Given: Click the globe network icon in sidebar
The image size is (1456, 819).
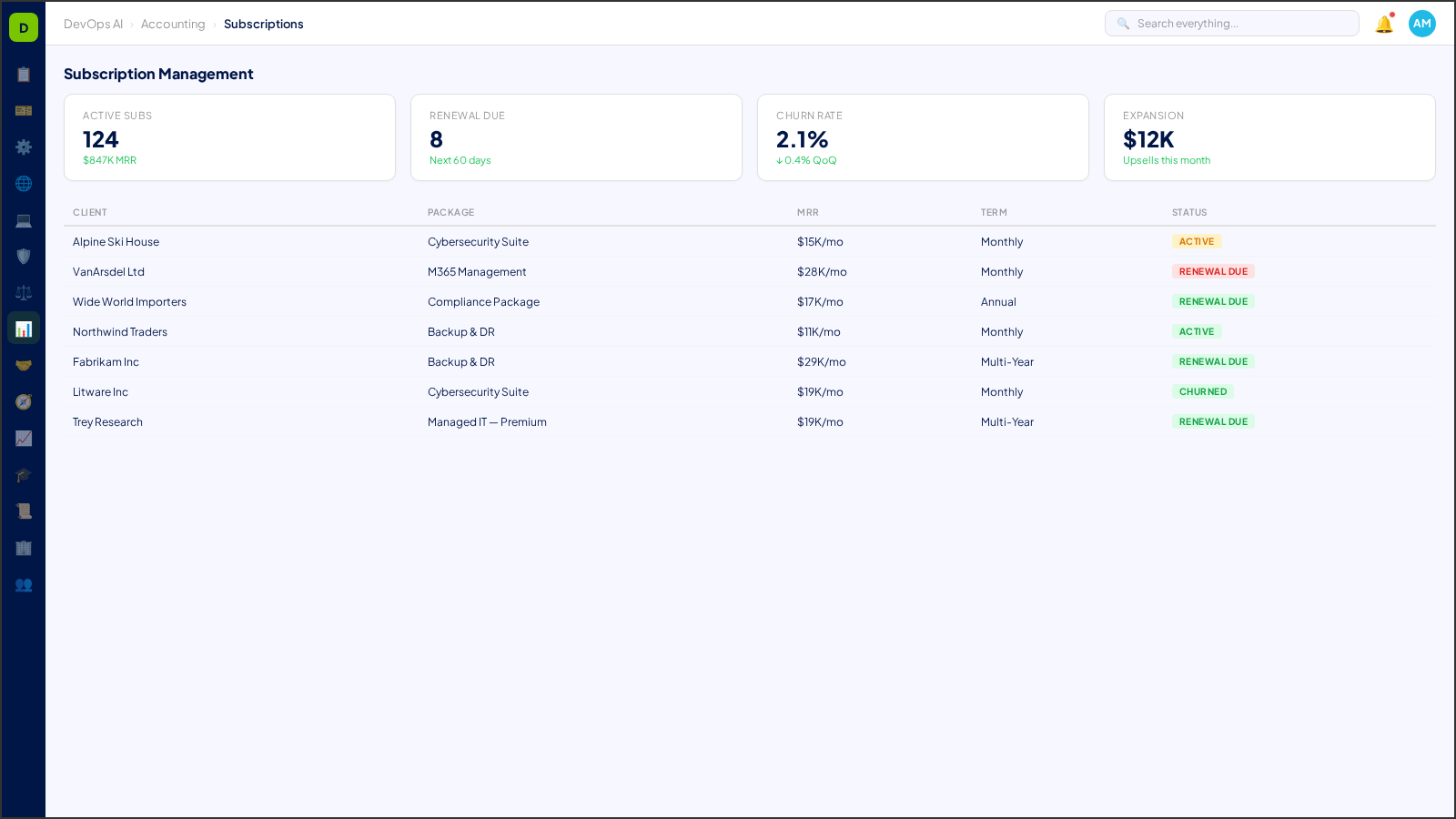Looking at the screenshot, I should 23,184.
